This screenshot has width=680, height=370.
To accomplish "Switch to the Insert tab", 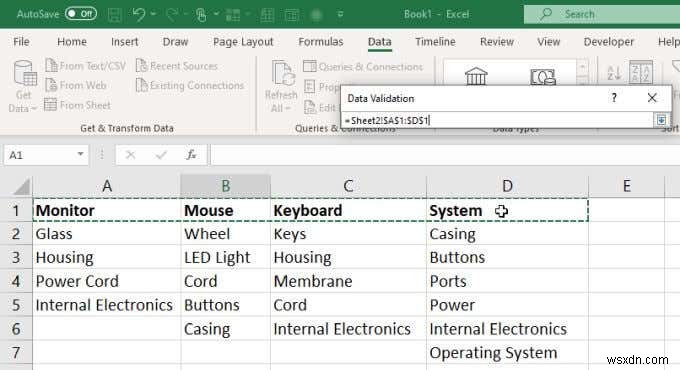I will [x=124, y=42].
